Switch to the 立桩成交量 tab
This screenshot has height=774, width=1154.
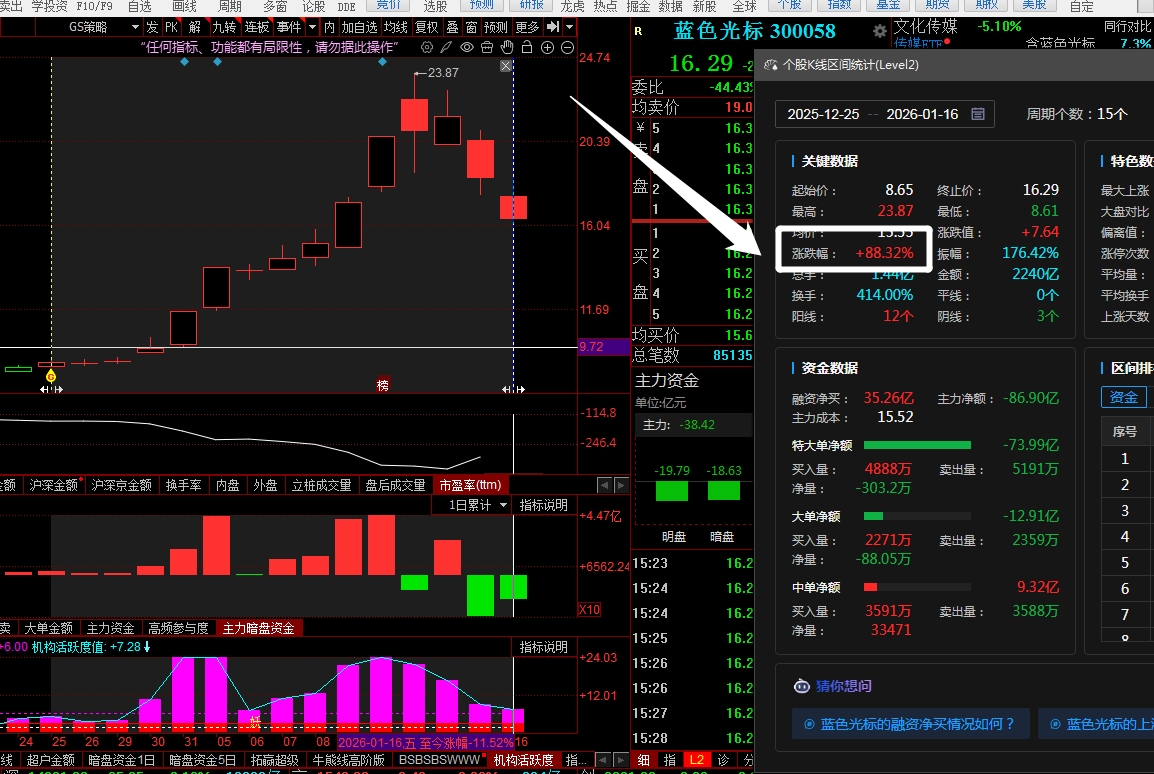(322, 486)
